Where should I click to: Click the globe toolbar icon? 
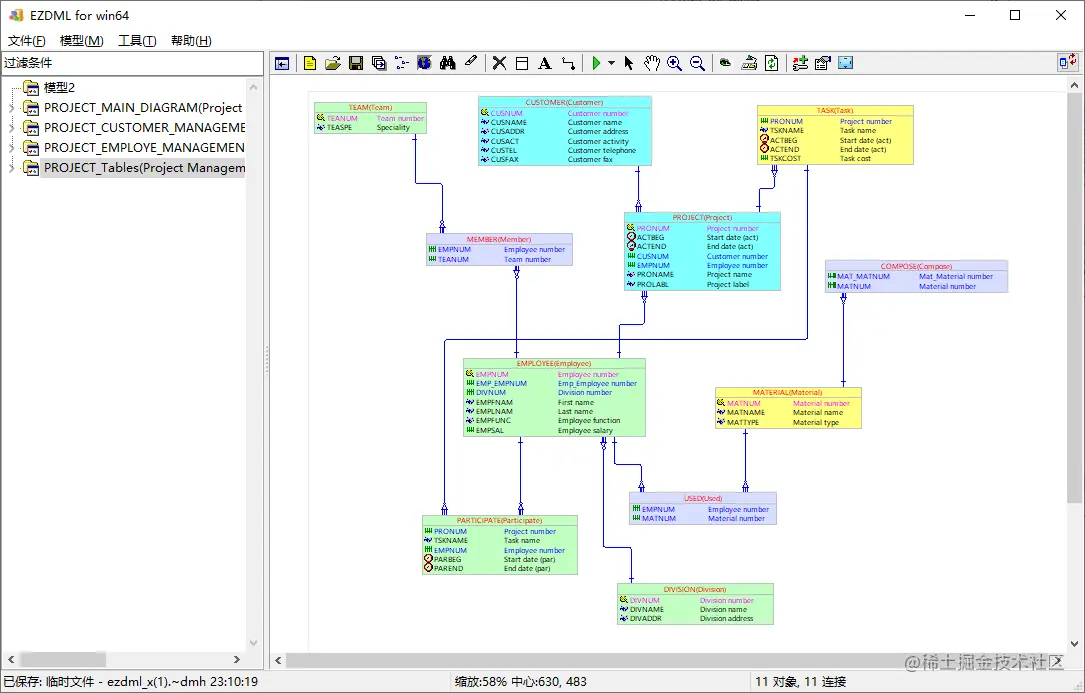tap(424, 64)
